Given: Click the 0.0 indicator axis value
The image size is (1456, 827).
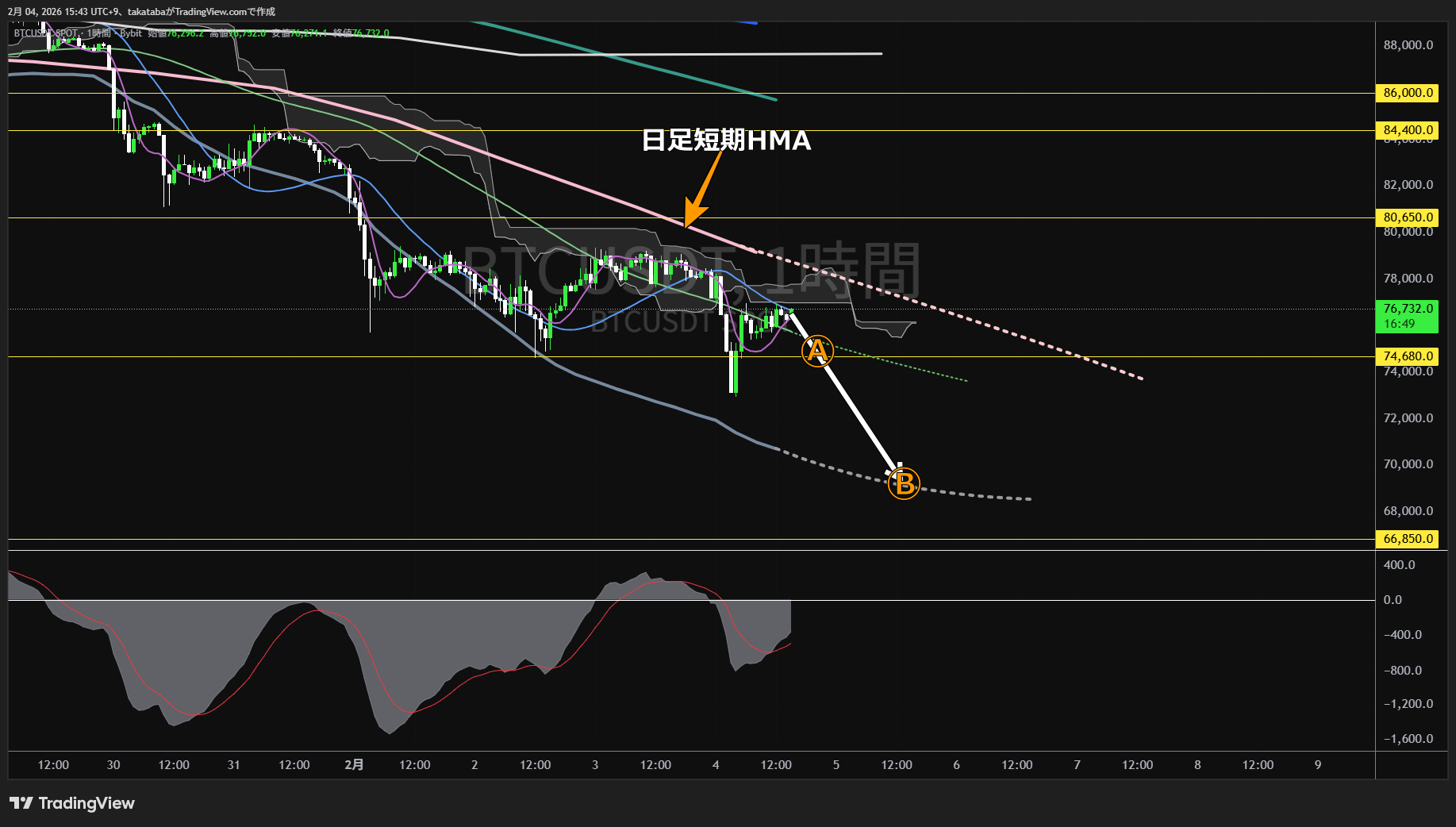Looking at the screenshot, I should [x=1393, y=600].
